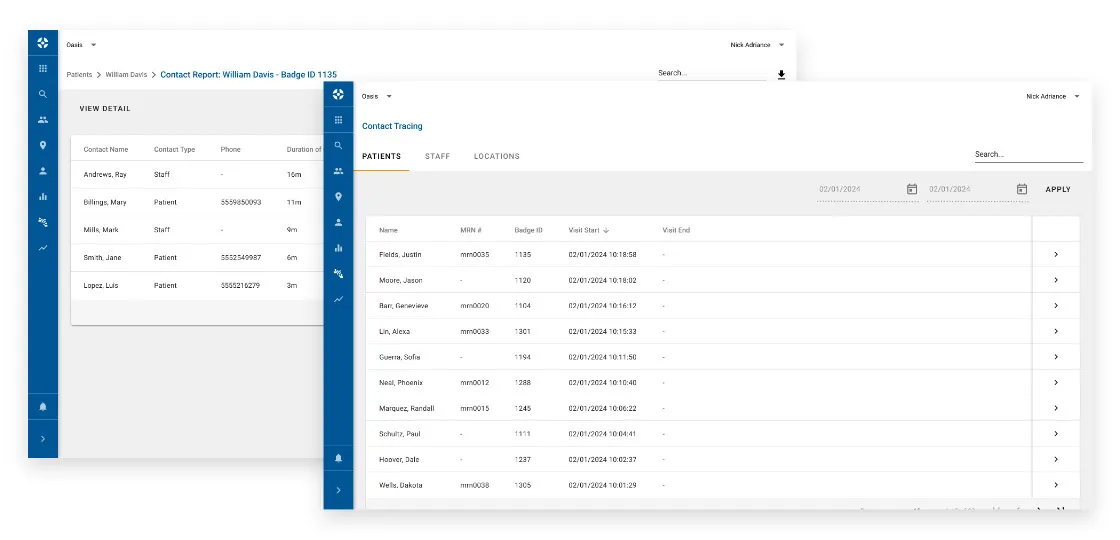
Task: Switch to the Staff tab
Action: pos(437,157)
